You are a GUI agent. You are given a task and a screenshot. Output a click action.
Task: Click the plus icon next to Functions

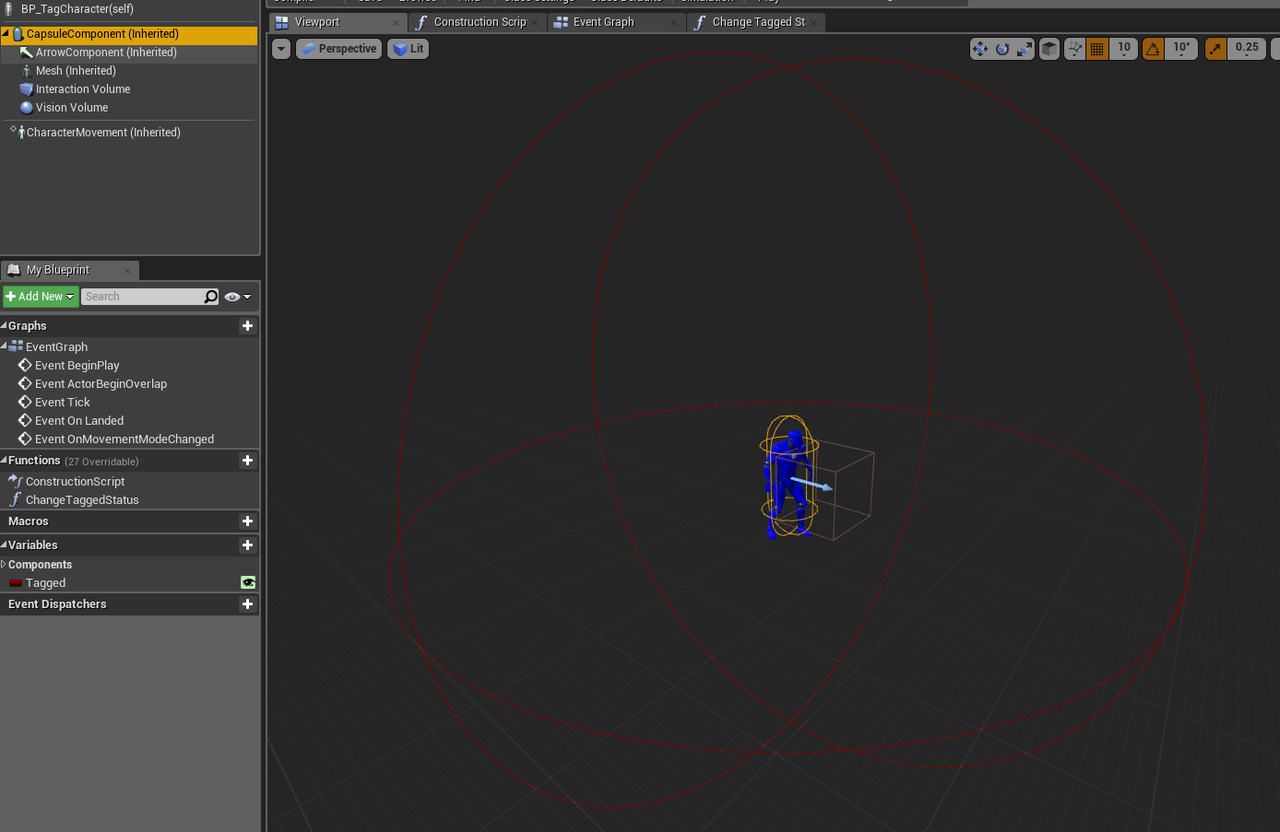pyautogui.click(x=247, y=461)
